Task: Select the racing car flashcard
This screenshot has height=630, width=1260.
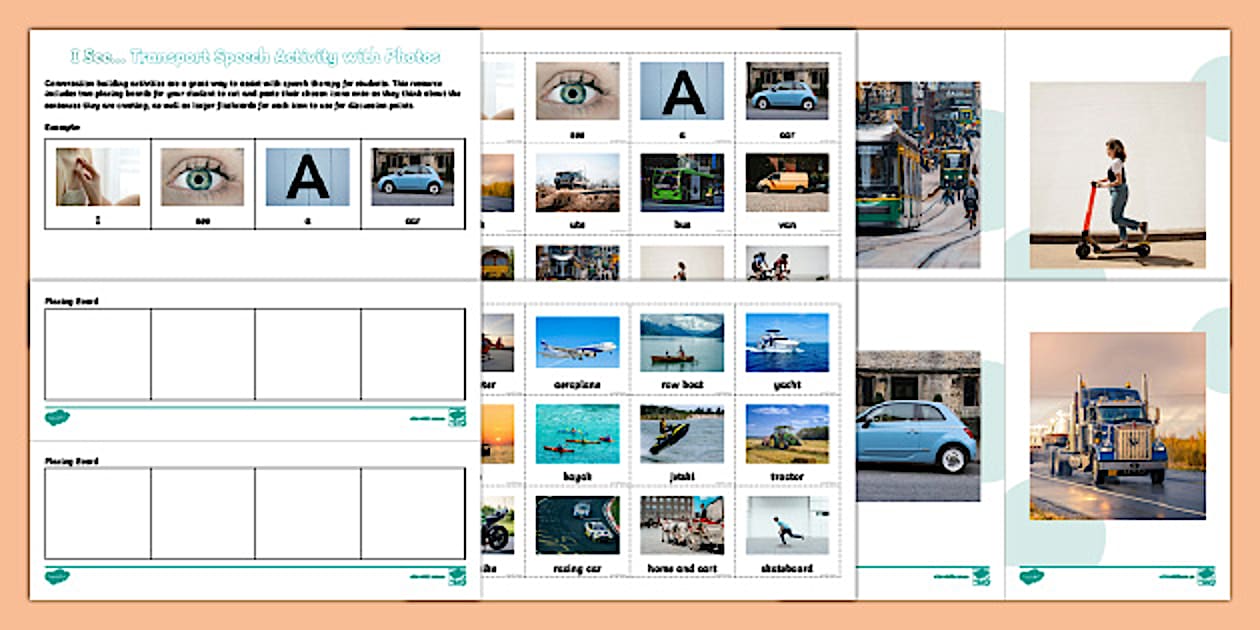Action: point(577,525)
